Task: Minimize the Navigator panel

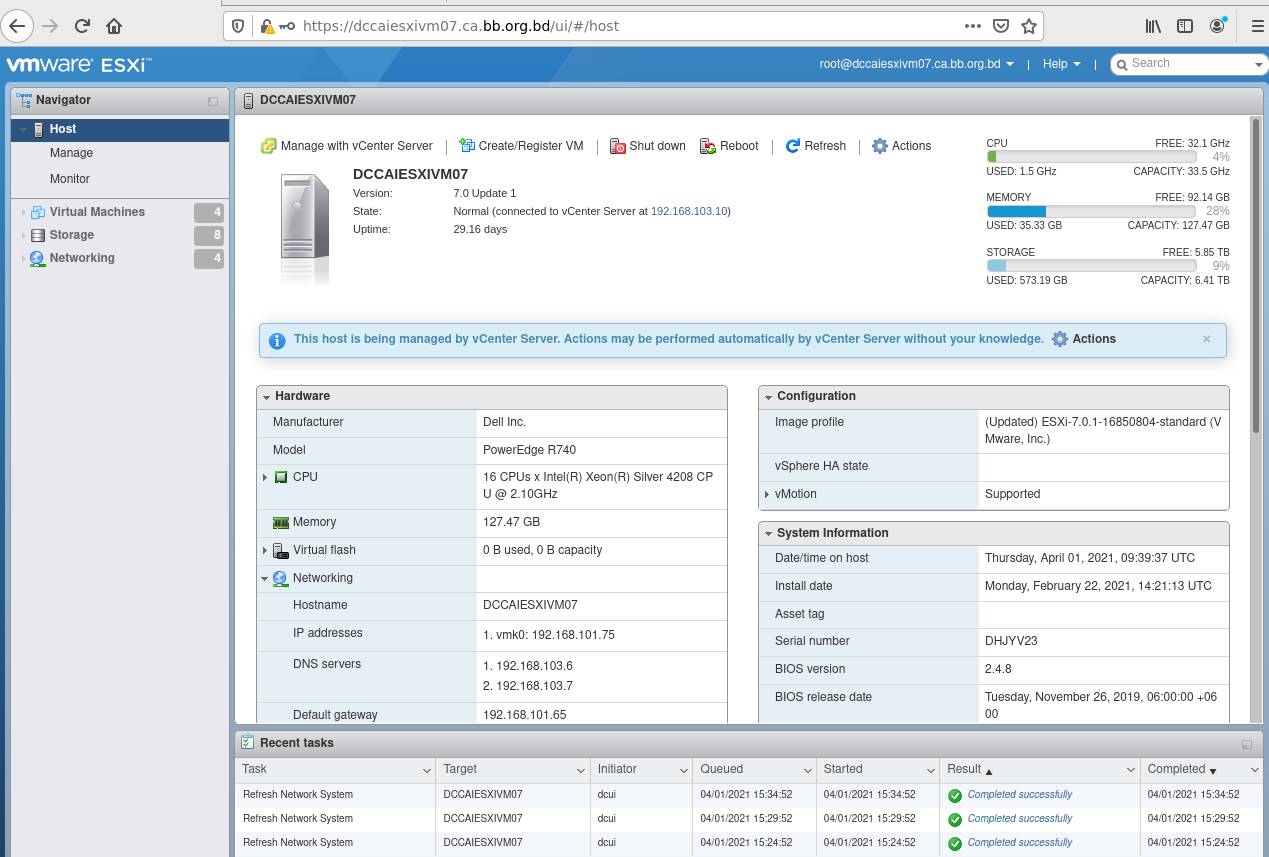Action: point(213,101)
